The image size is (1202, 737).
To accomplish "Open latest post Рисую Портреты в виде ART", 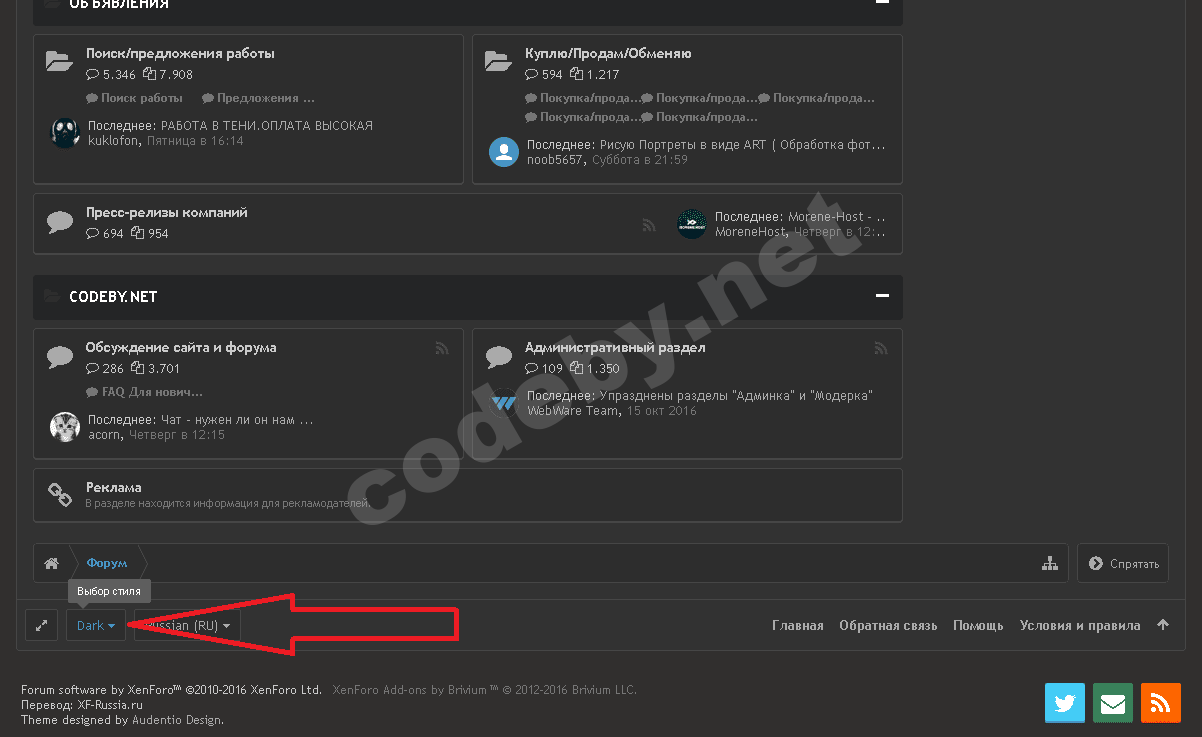I will [742, 145].
